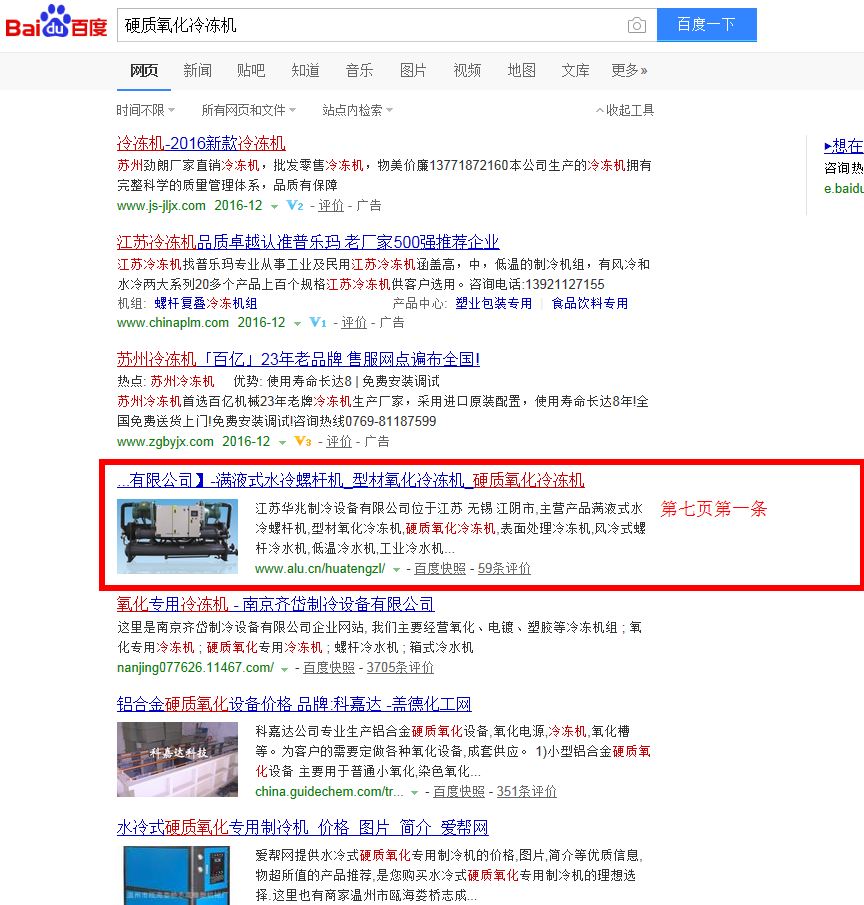This screenshot has height=905, width=864.
Task: Focus the search box containing 硬质氧化冷冻机
Action: point(387,25)
